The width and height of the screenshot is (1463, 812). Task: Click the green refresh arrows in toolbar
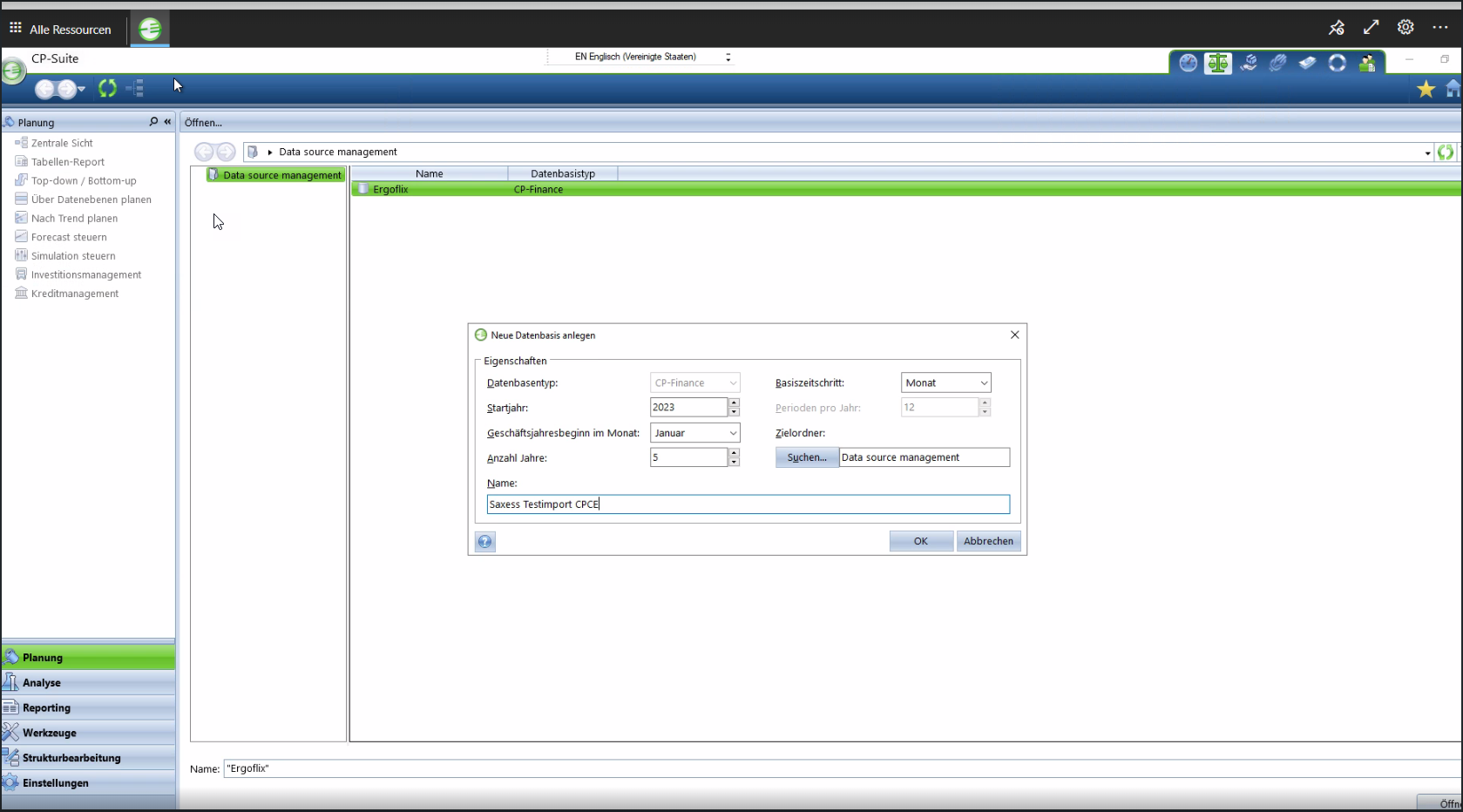tap(107, 88)
